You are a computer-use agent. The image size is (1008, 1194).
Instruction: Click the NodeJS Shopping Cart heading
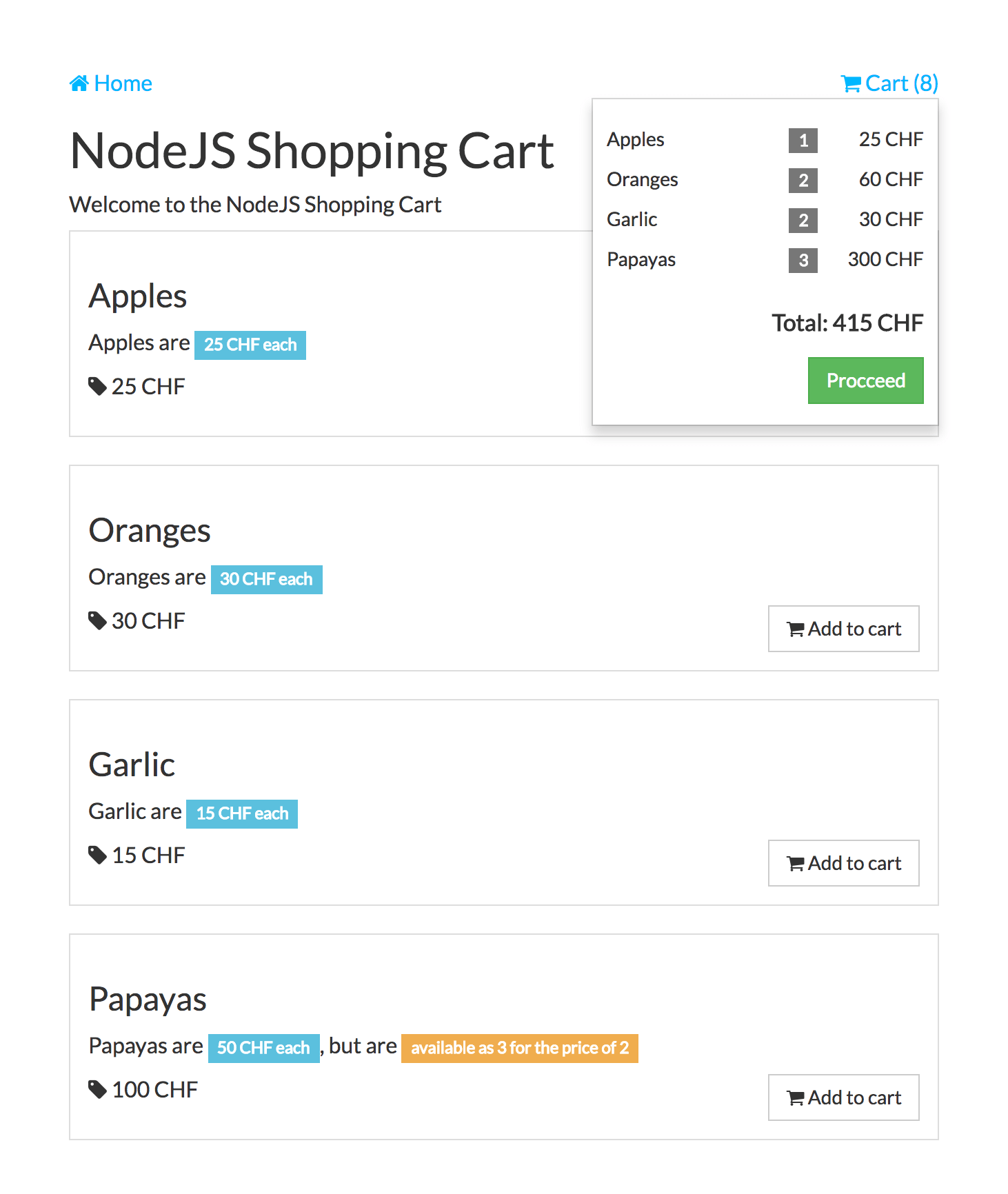pyautogui.click(x=312, y=150)
